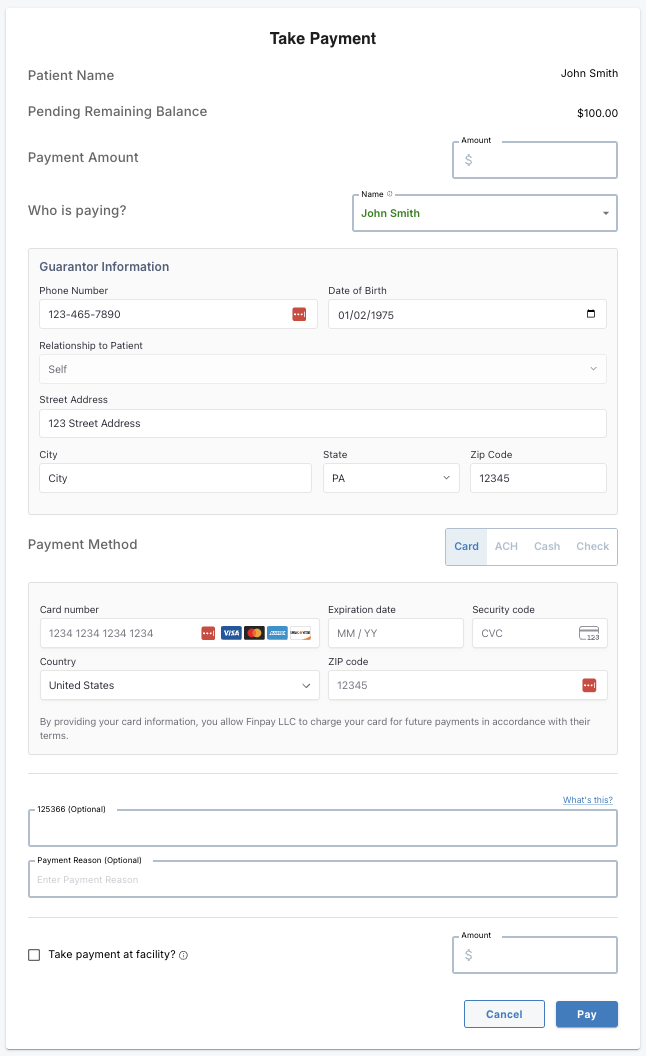
Task: Focus the Expiration date field
Action: (x=396, y=633)
